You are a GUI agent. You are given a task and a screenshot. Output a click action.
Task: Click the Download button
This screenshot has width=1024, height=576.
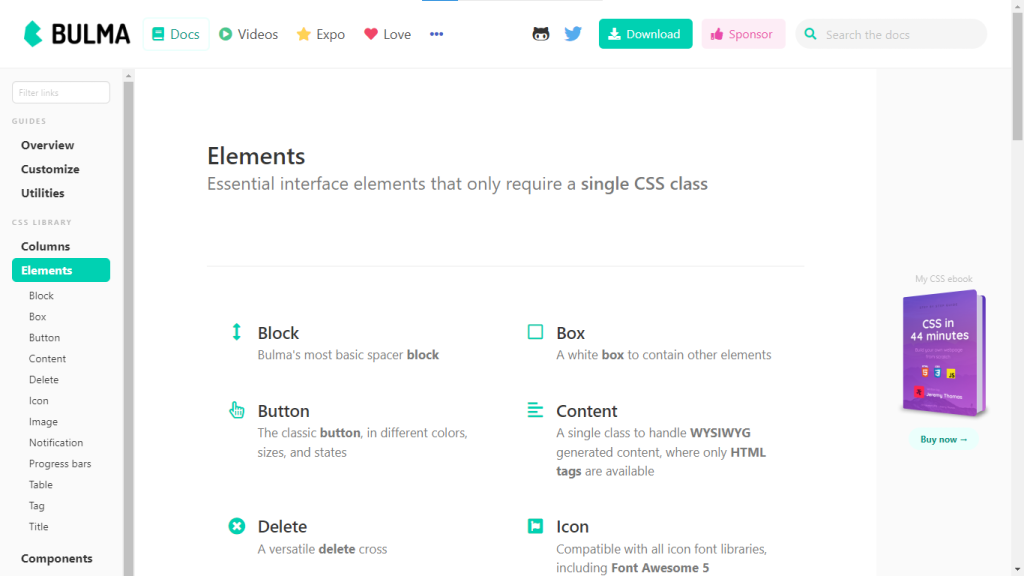coord(645,33)
